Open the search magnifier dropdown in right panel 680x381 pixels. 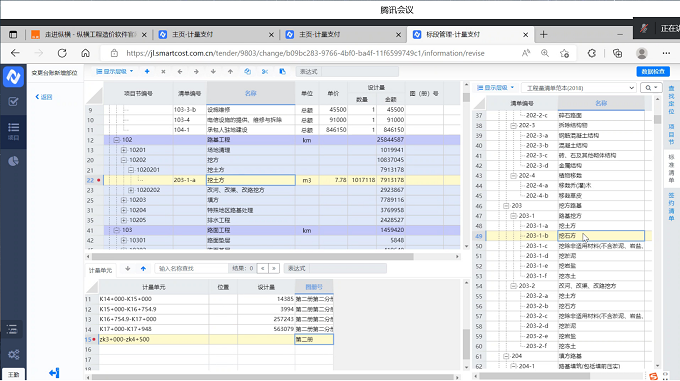(651, 88)
